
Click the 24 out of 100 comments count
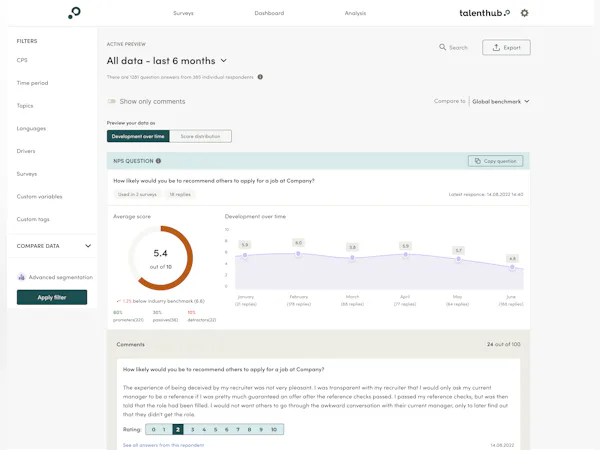[504, 344]
